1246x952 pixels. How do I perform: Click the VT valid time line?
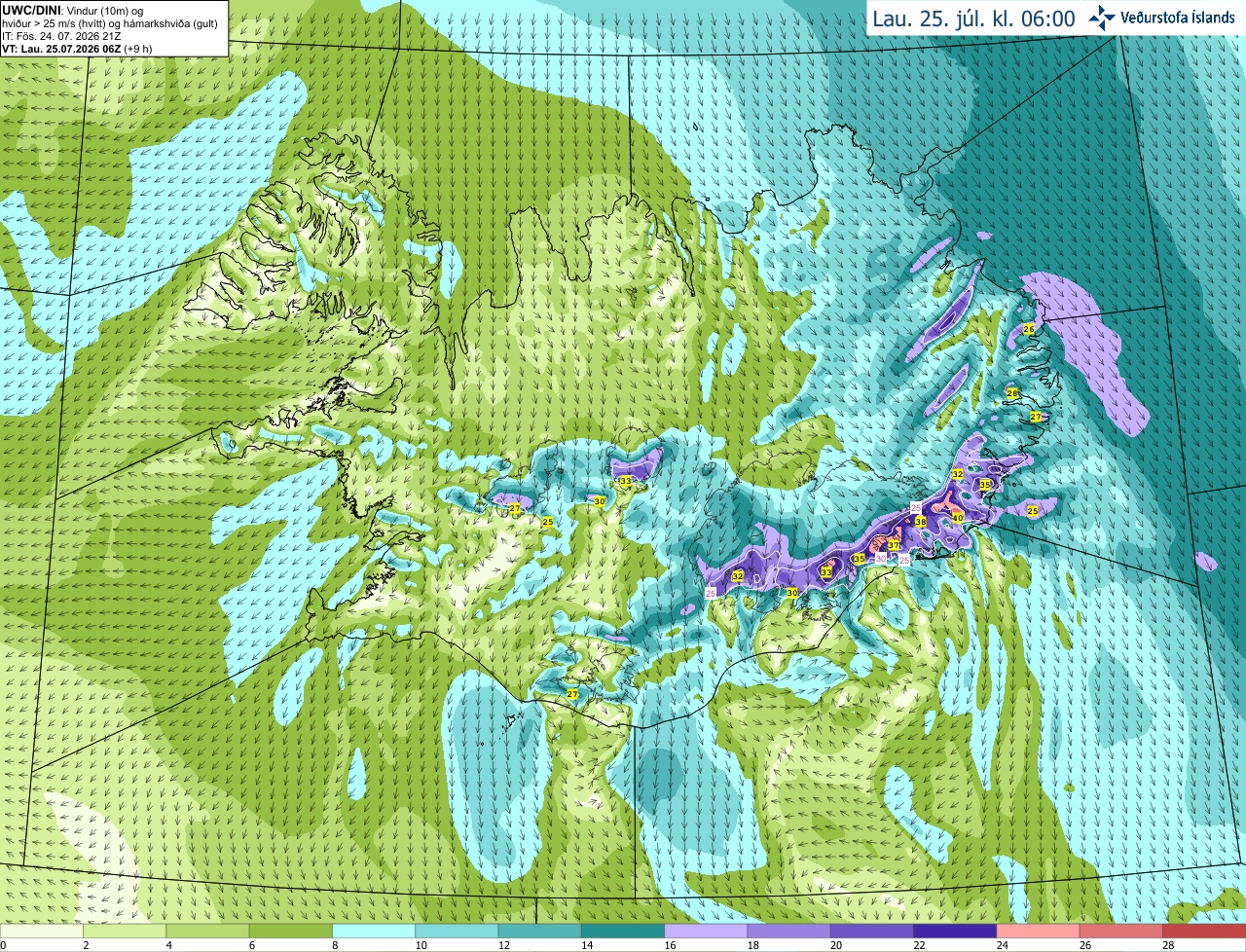[x=77, y=49]
